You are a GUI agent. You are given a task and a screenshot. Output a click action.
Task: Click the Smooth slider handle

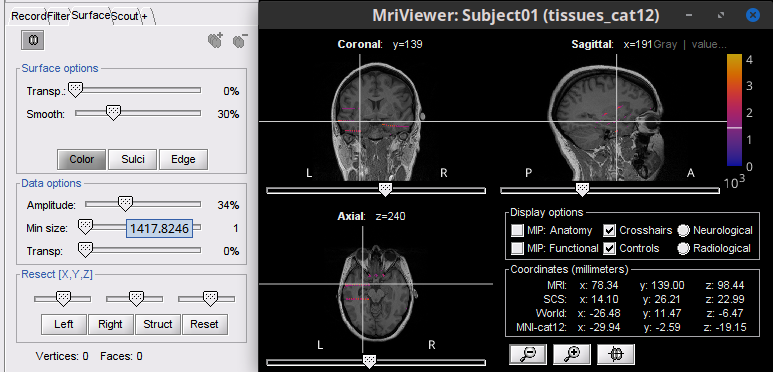(x=113, y=112)
